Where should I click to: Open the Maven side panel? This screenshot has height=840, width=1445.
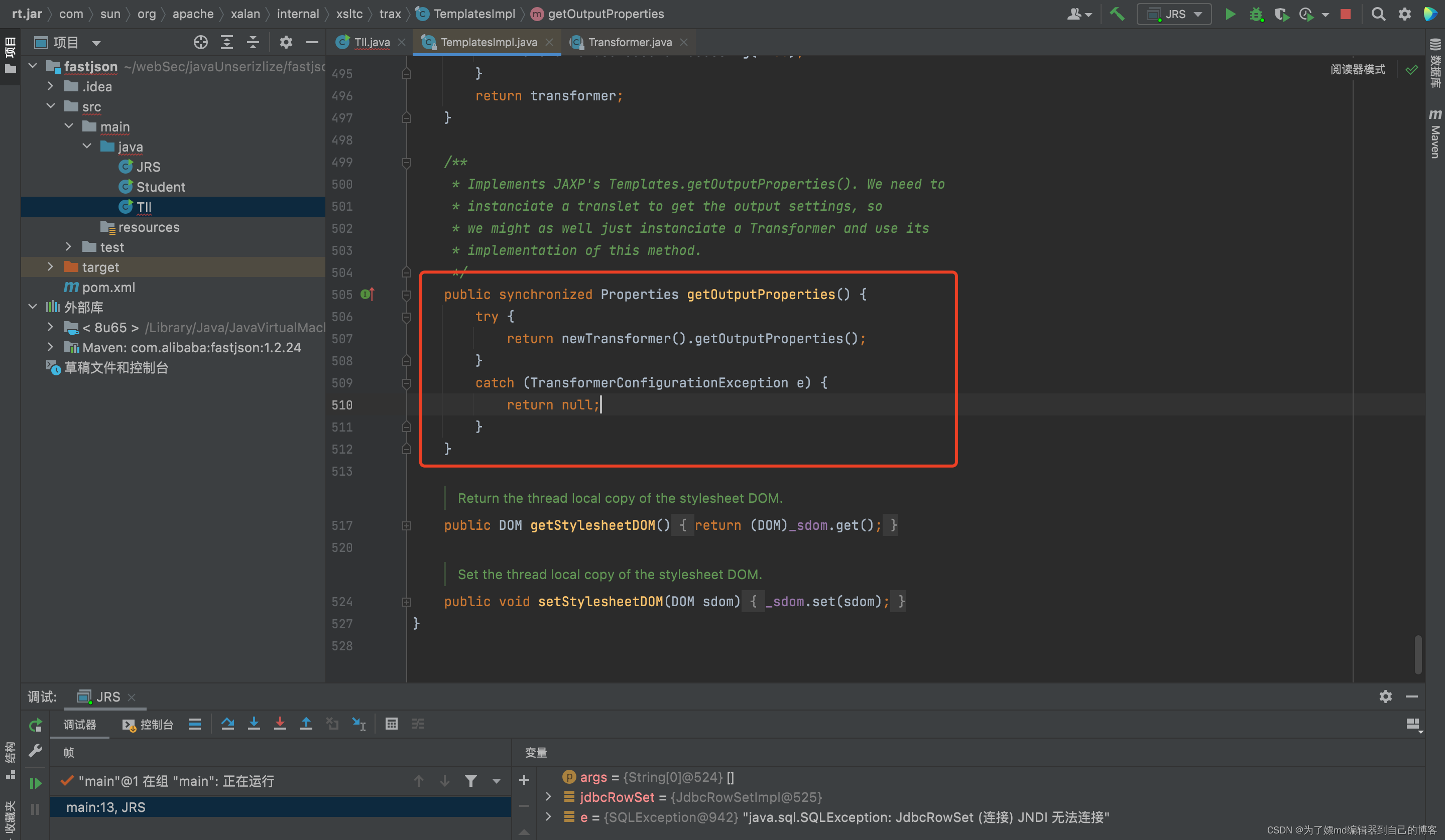[1434, 133]
